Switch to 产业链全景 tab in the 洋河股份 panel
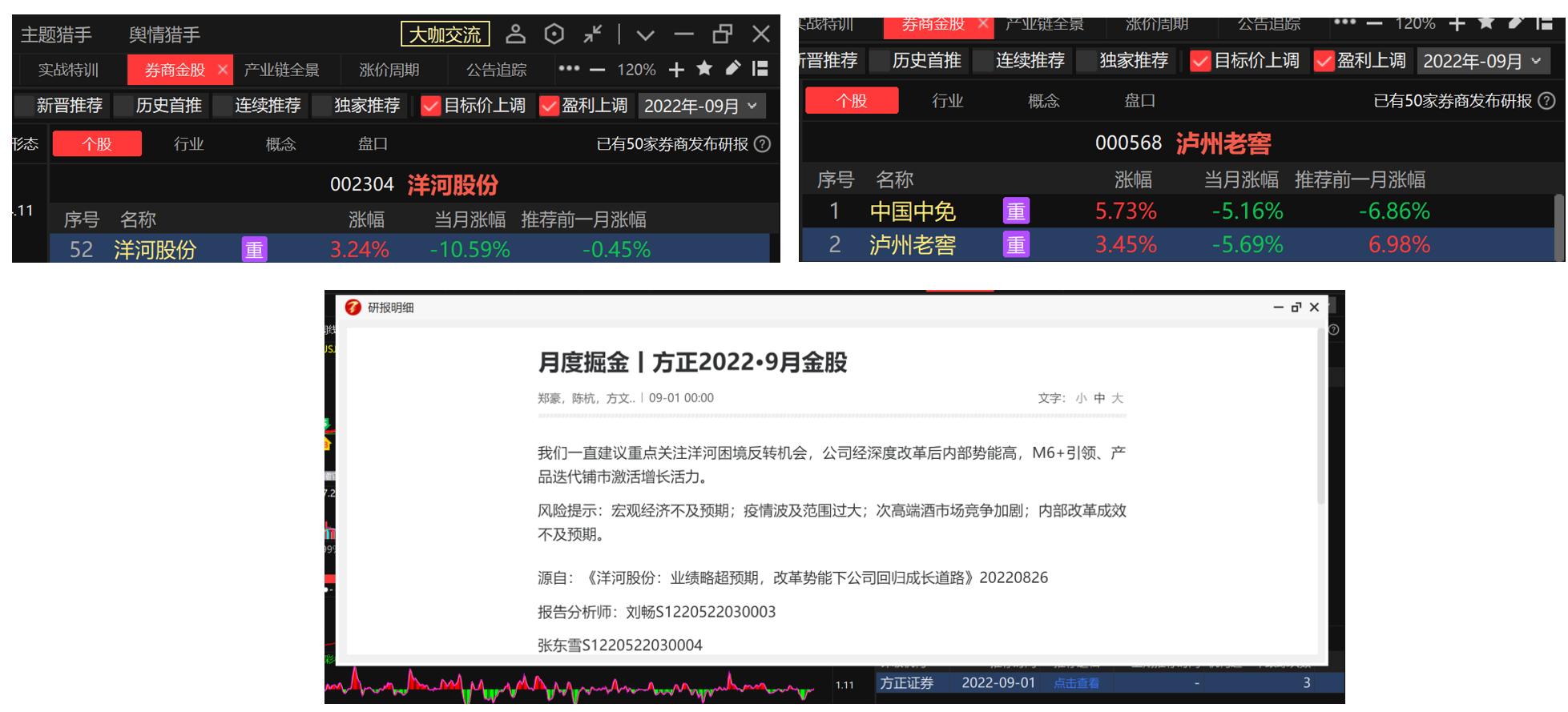 281,70
